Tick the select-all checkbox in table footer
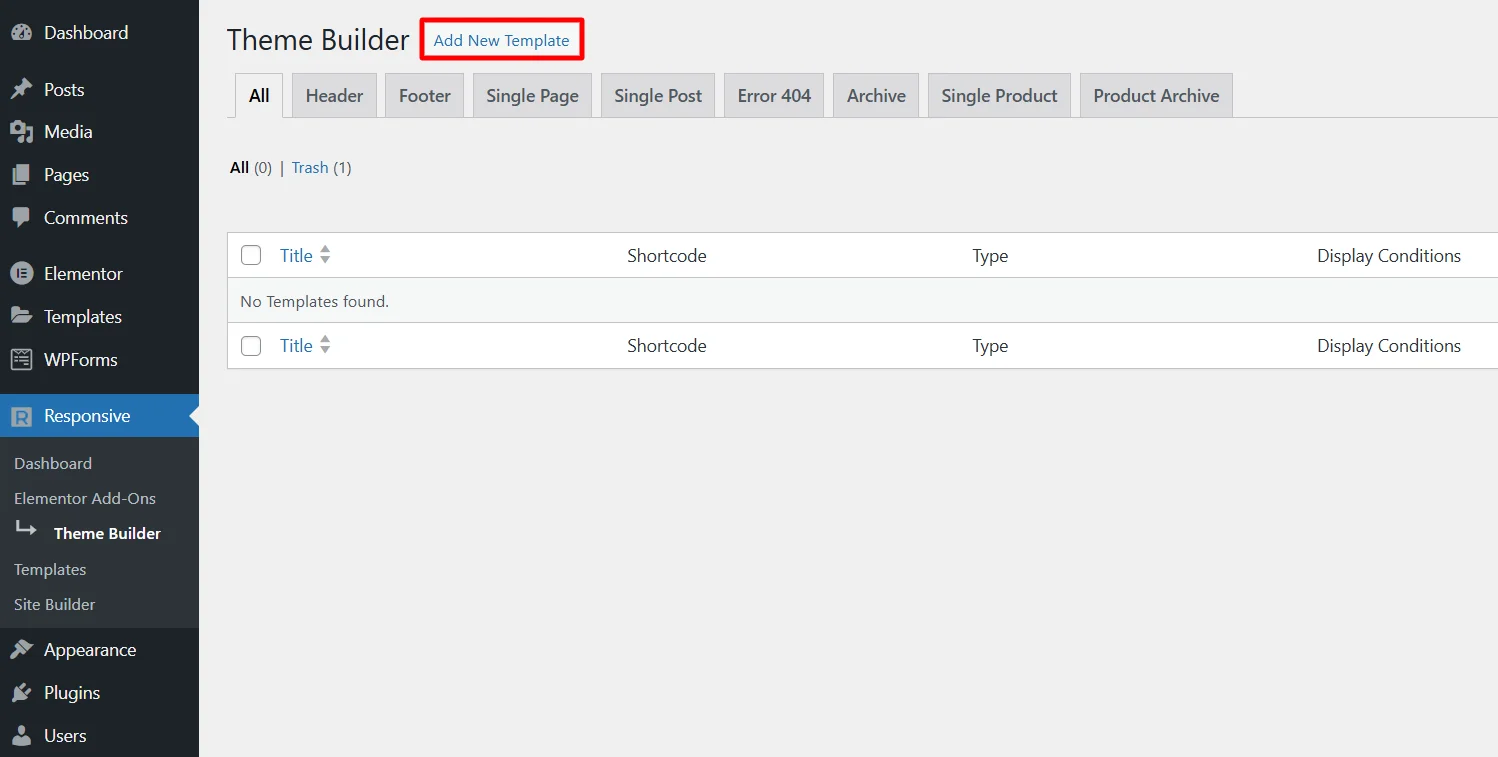 (251, 346)
